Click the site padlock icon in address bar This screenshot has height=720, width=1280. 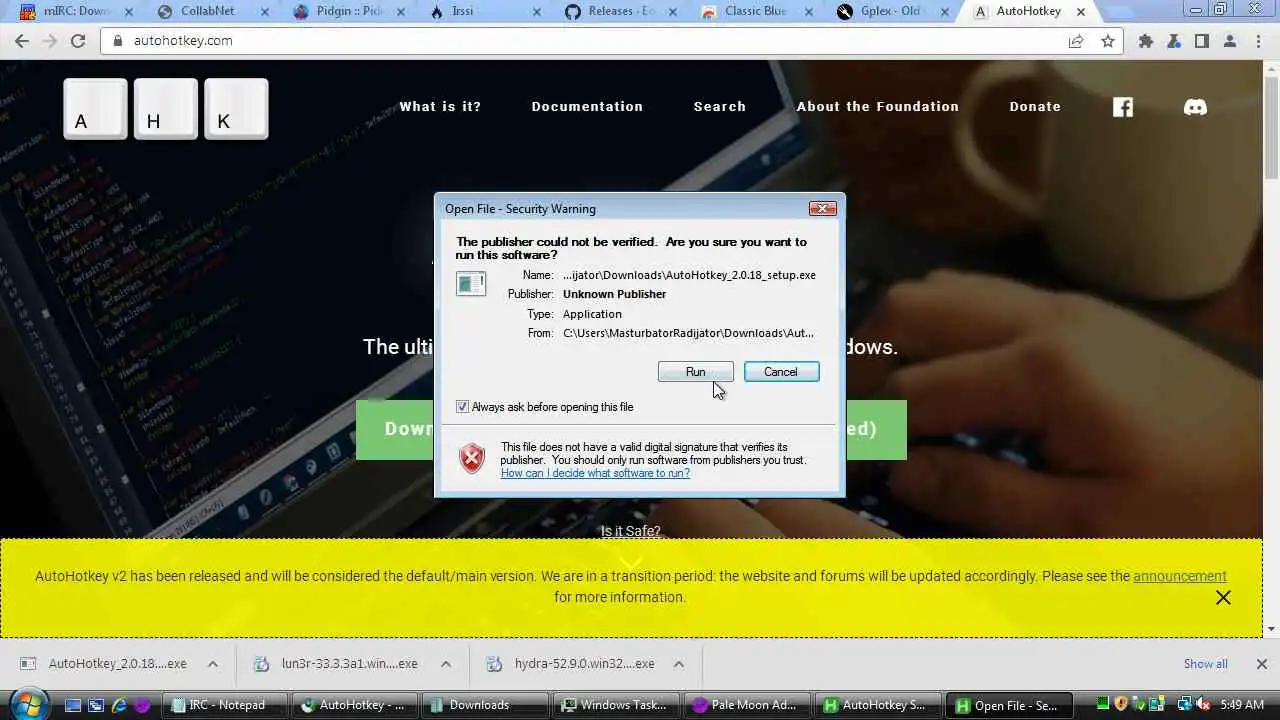118,41
